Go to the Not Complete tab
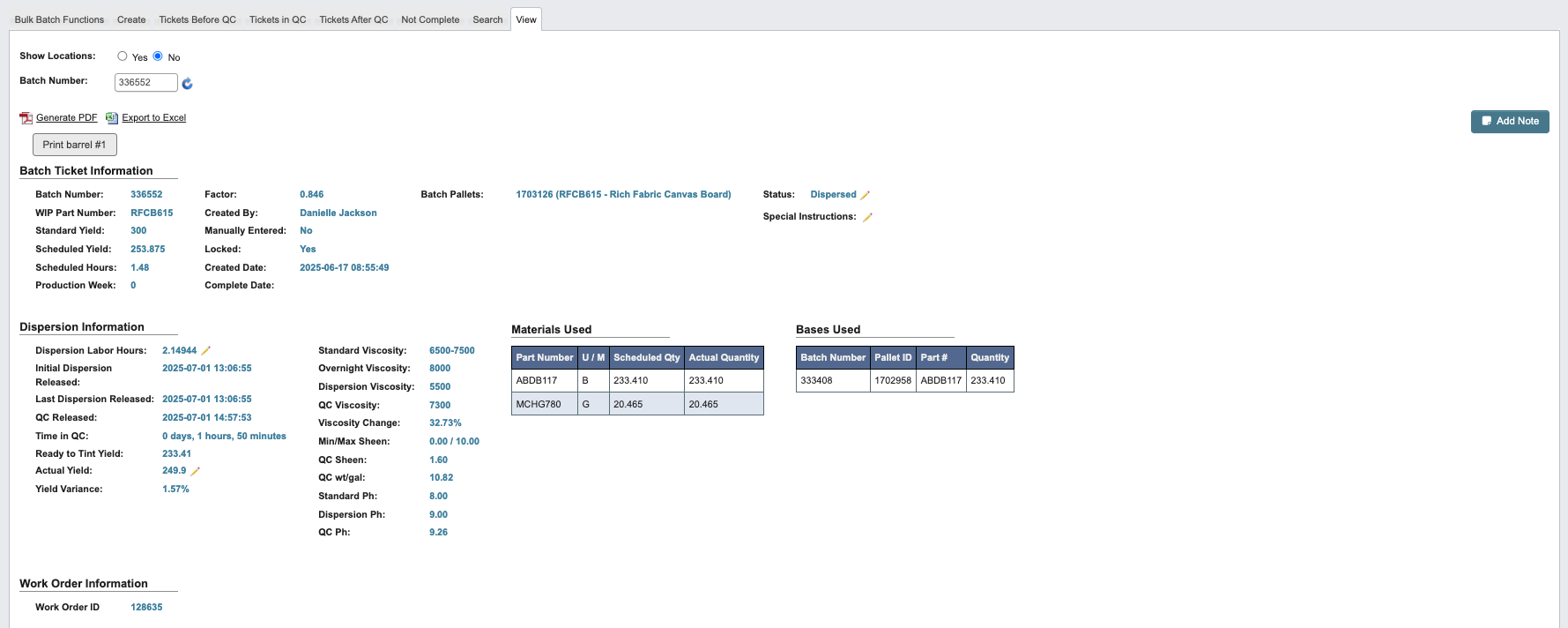1568x628 pixels. click(430, 19)
